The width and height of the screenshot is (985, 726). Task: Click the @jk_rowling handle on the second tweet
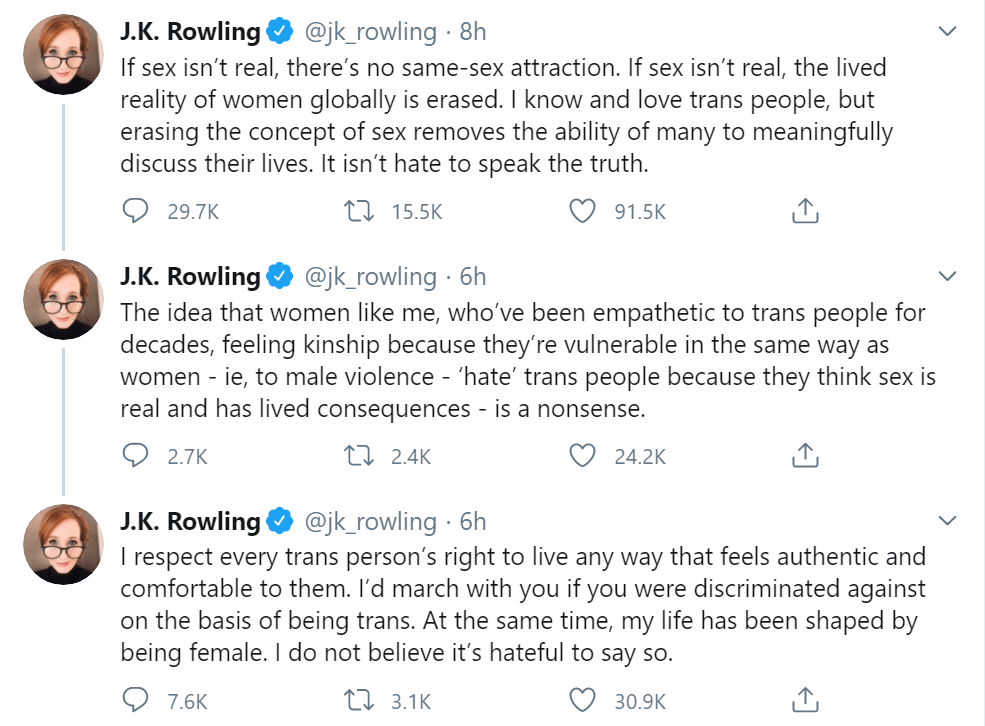click(369, 276)
